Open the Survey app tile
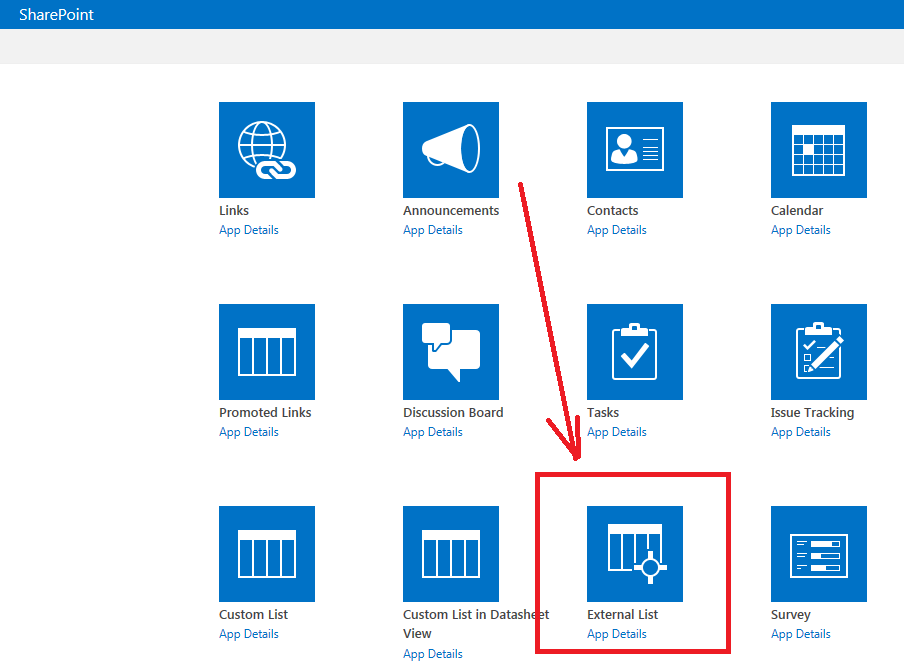 coord(818,554)
